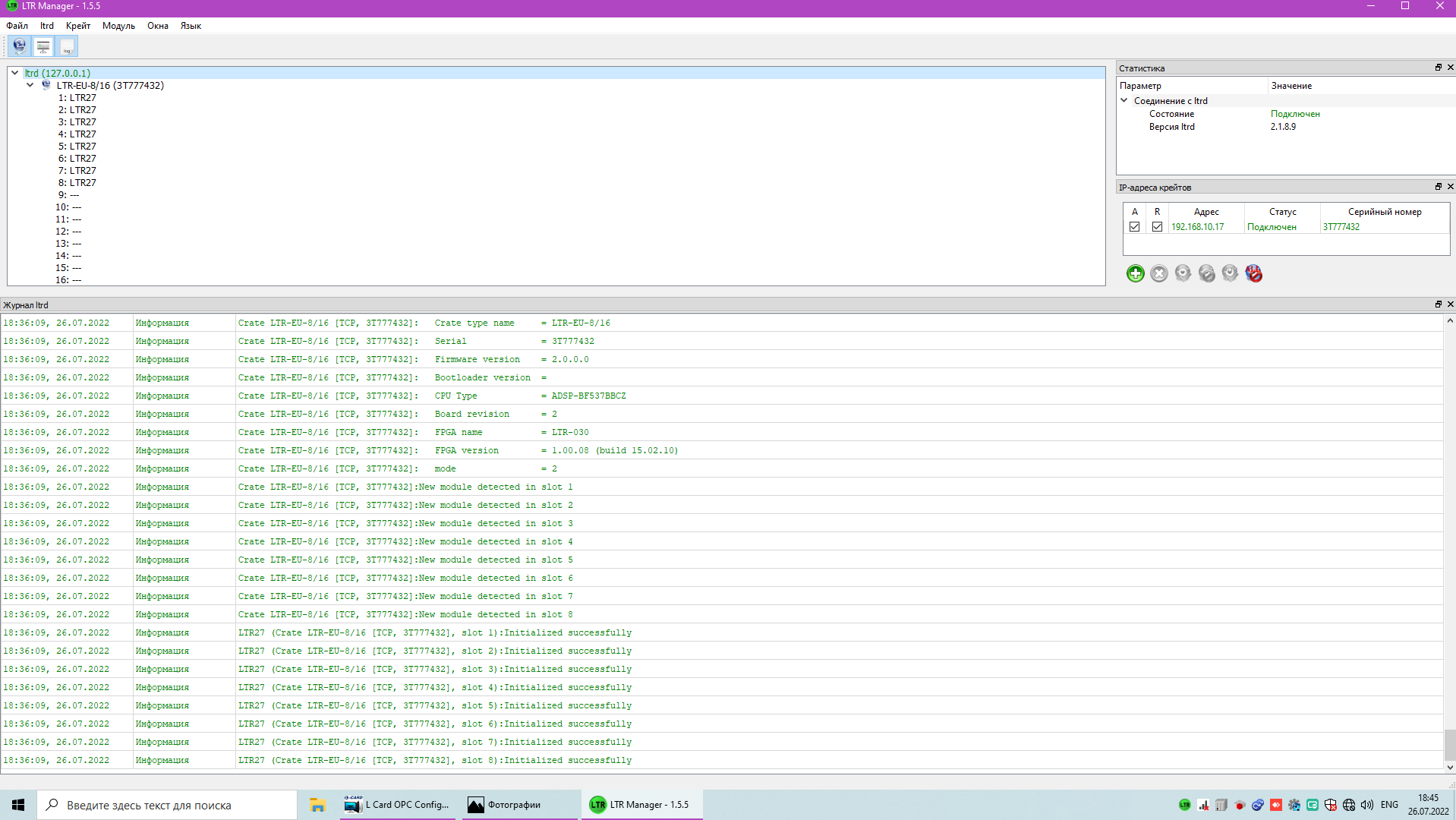Select module 5: LTR27 in the tree
Screen dimensions: 1456x820
pos(77,147)
